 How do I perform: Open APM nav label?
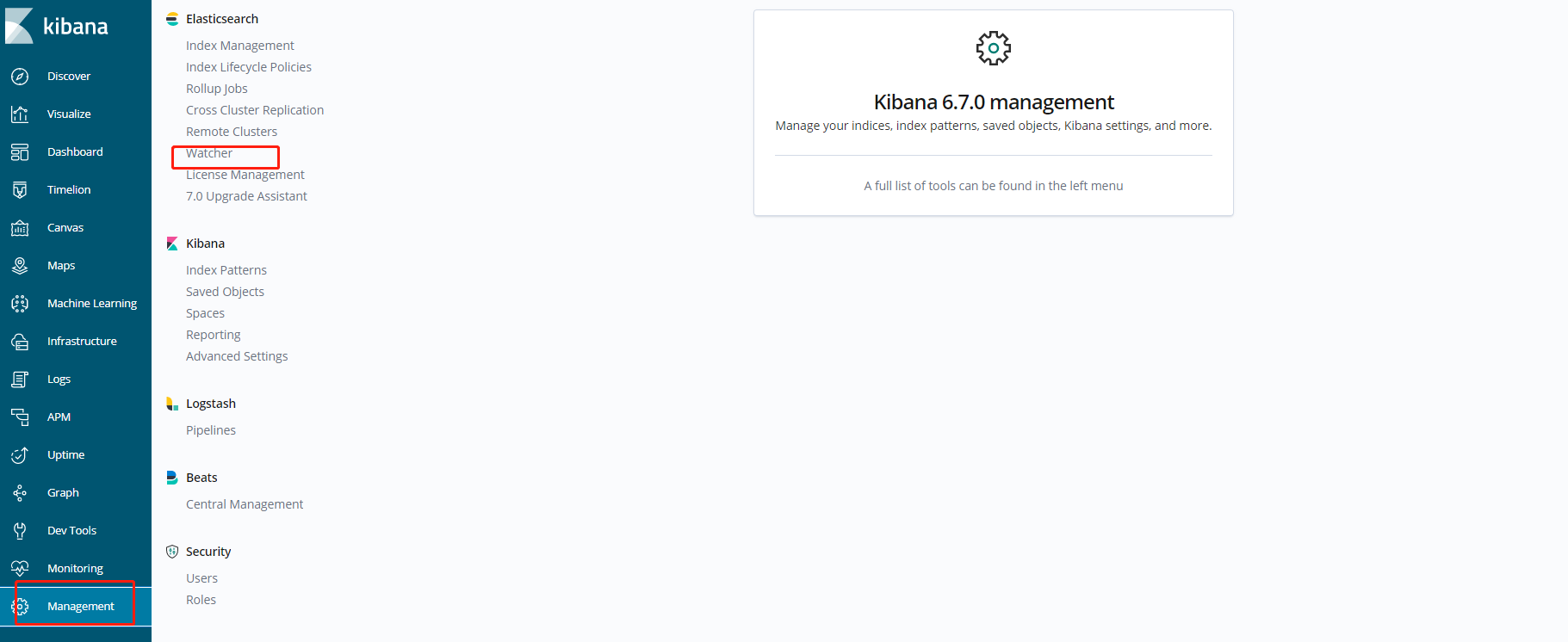pyautogui.click(x=59, y=417)
